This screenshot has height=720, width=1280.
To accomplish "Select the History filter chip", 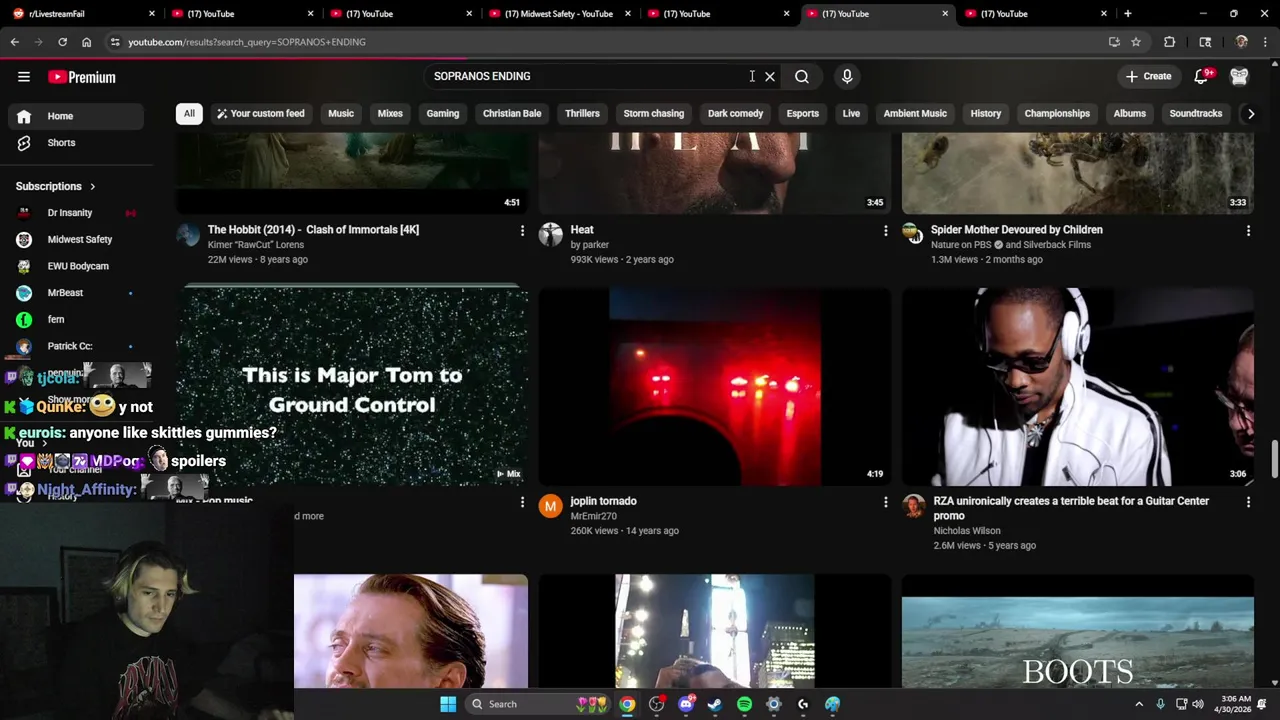I will pyautogui.click(x=986, y=113).
